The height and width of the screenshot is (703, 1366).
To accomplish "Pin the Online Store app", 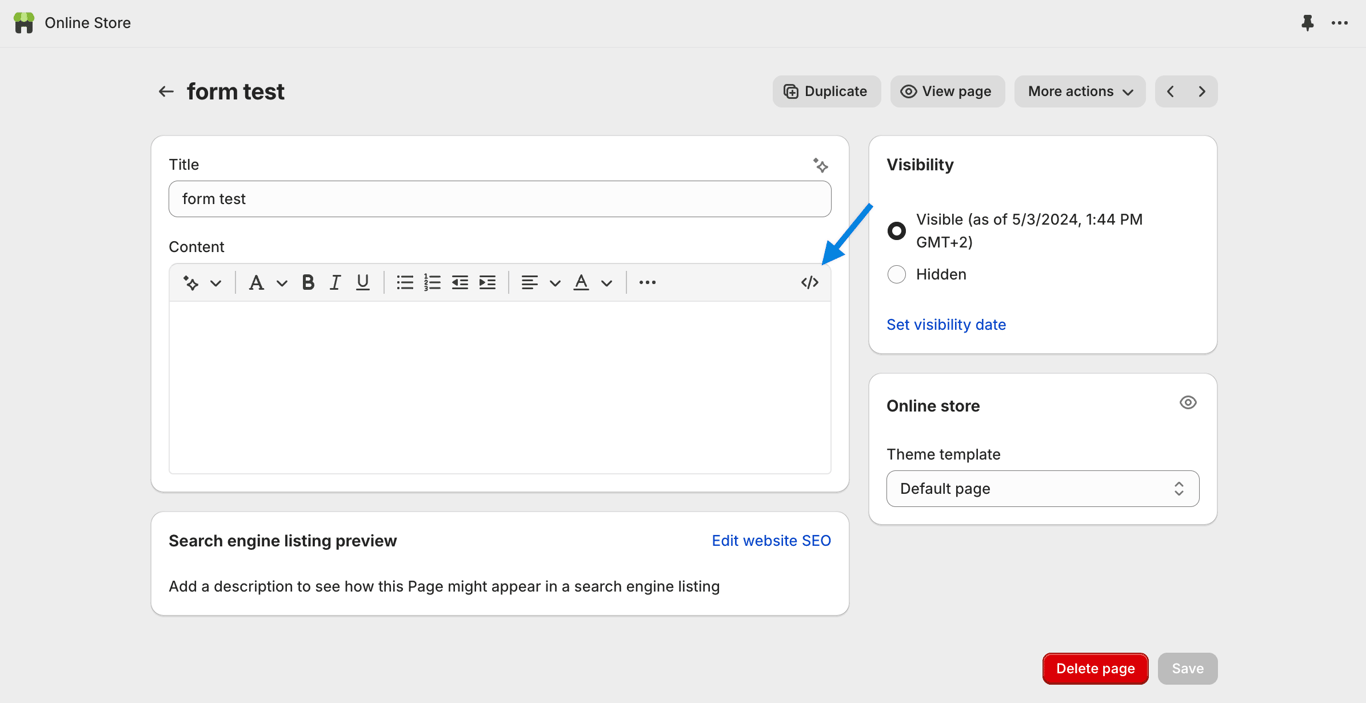I will point(1307,23).
